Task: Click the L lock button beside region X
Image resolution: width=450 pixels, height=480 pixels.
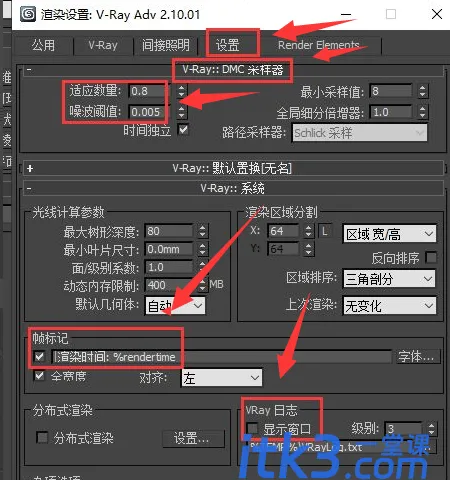Action: click(x=325, y=231)
